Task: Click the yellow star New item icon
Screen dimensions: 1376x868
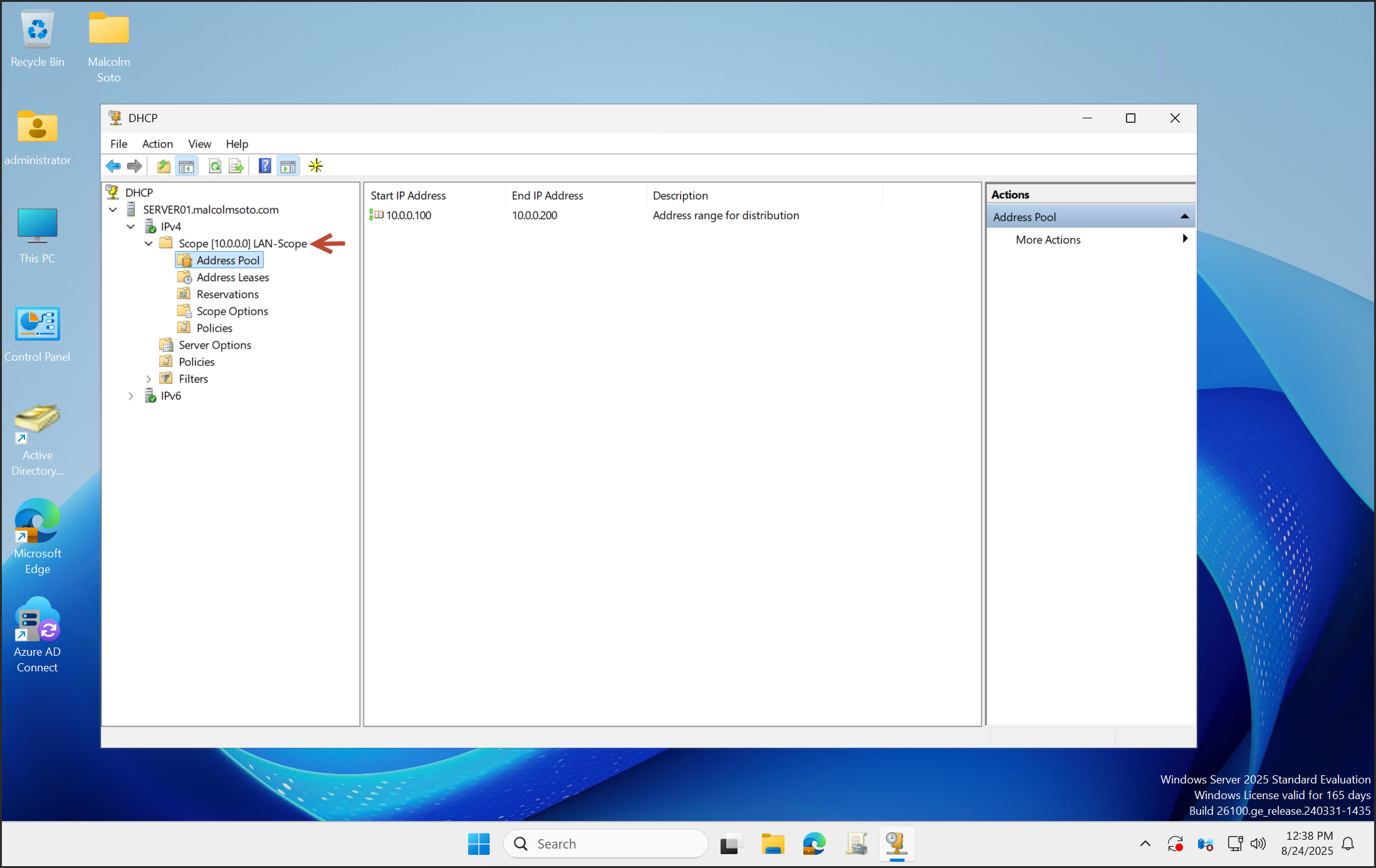Action: 316,165
